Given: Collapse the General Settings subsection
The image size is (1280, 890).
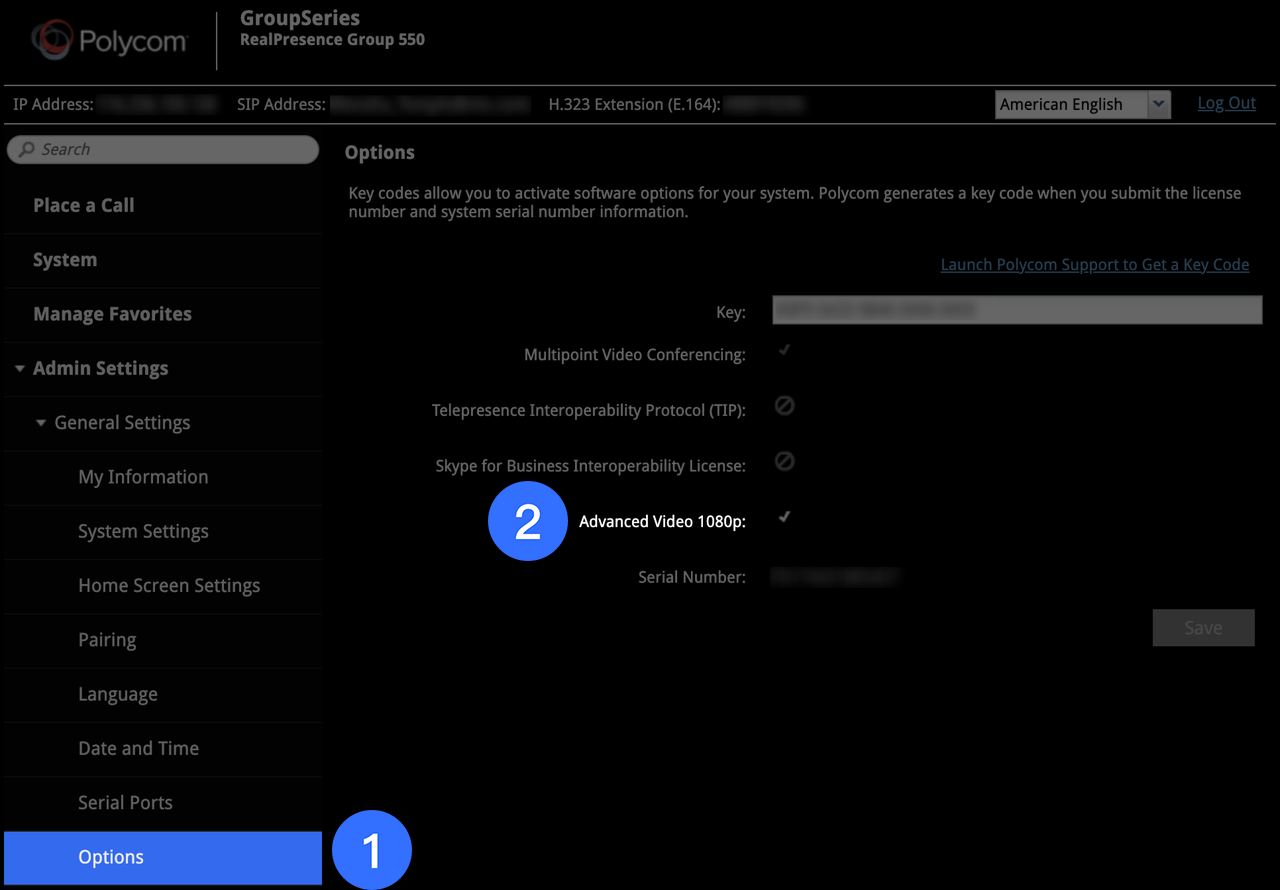Looking at the screenshot, I should pyautogui.click(x=41, y=423).
